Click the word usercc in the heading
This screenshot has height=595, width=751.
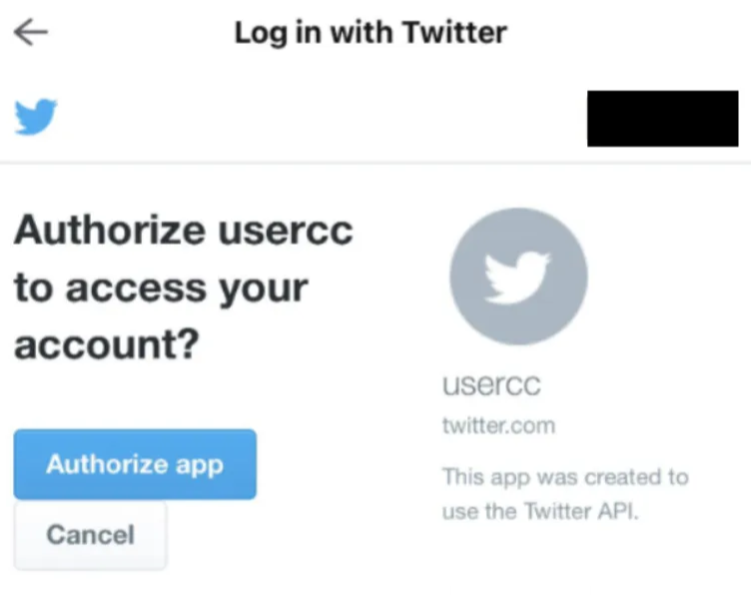286,232
